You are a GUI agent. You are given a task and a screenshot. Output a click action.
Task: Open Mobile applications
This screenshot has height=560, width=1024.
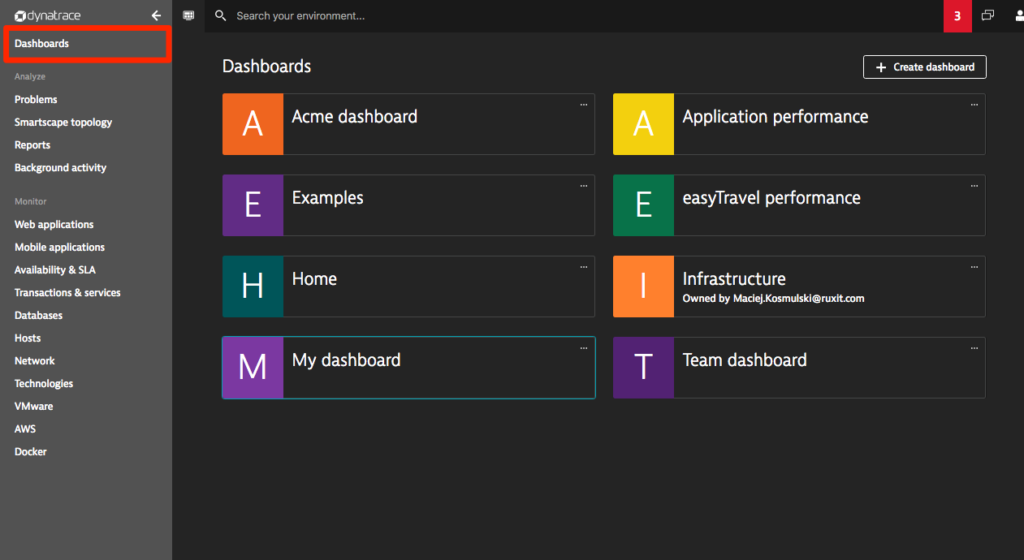pyautogui.click(x=60, y=247)
